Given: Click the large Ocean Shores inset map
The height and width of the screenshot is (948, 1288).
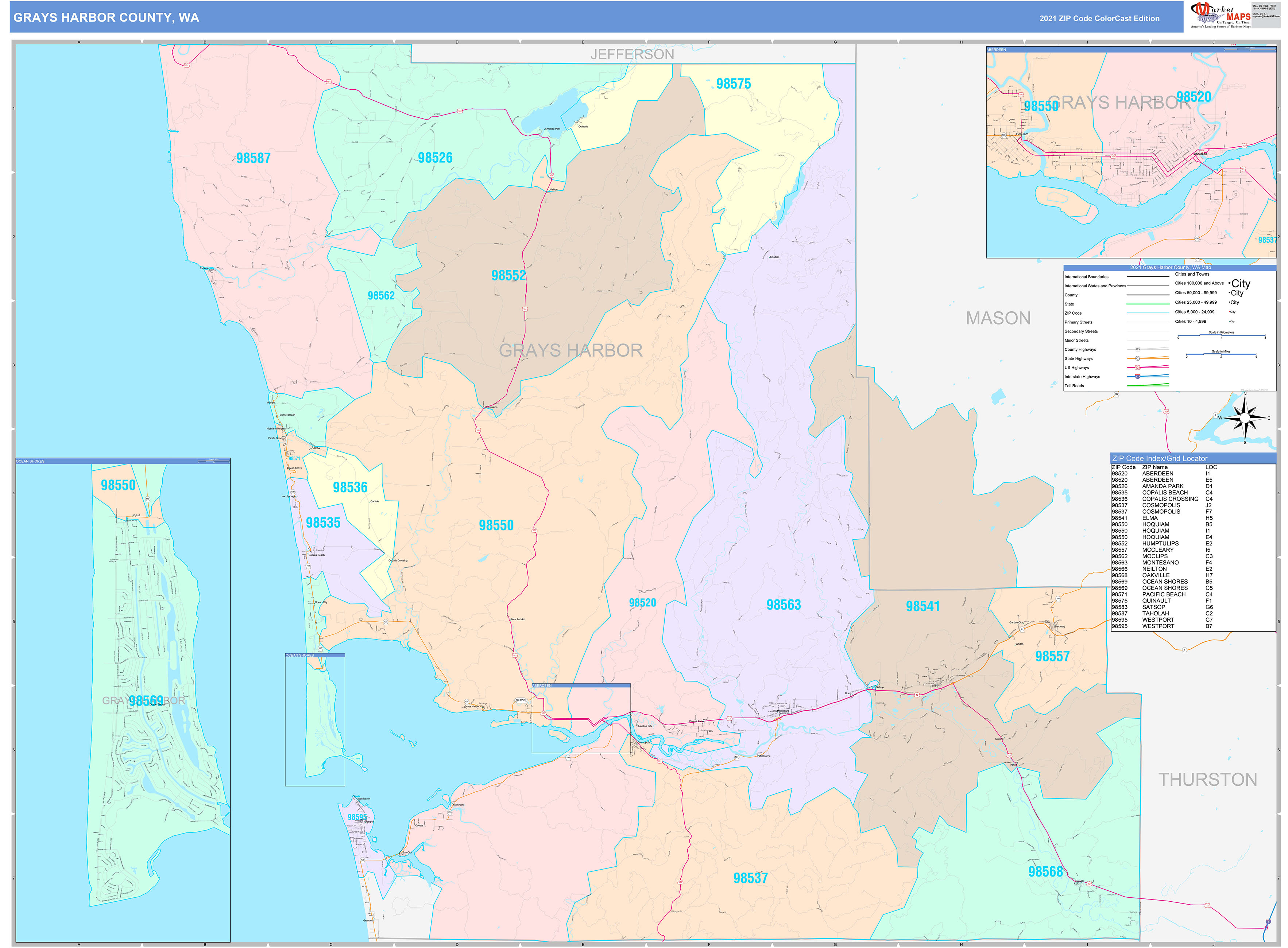Looking at the screenshot, I should [123, 700].
